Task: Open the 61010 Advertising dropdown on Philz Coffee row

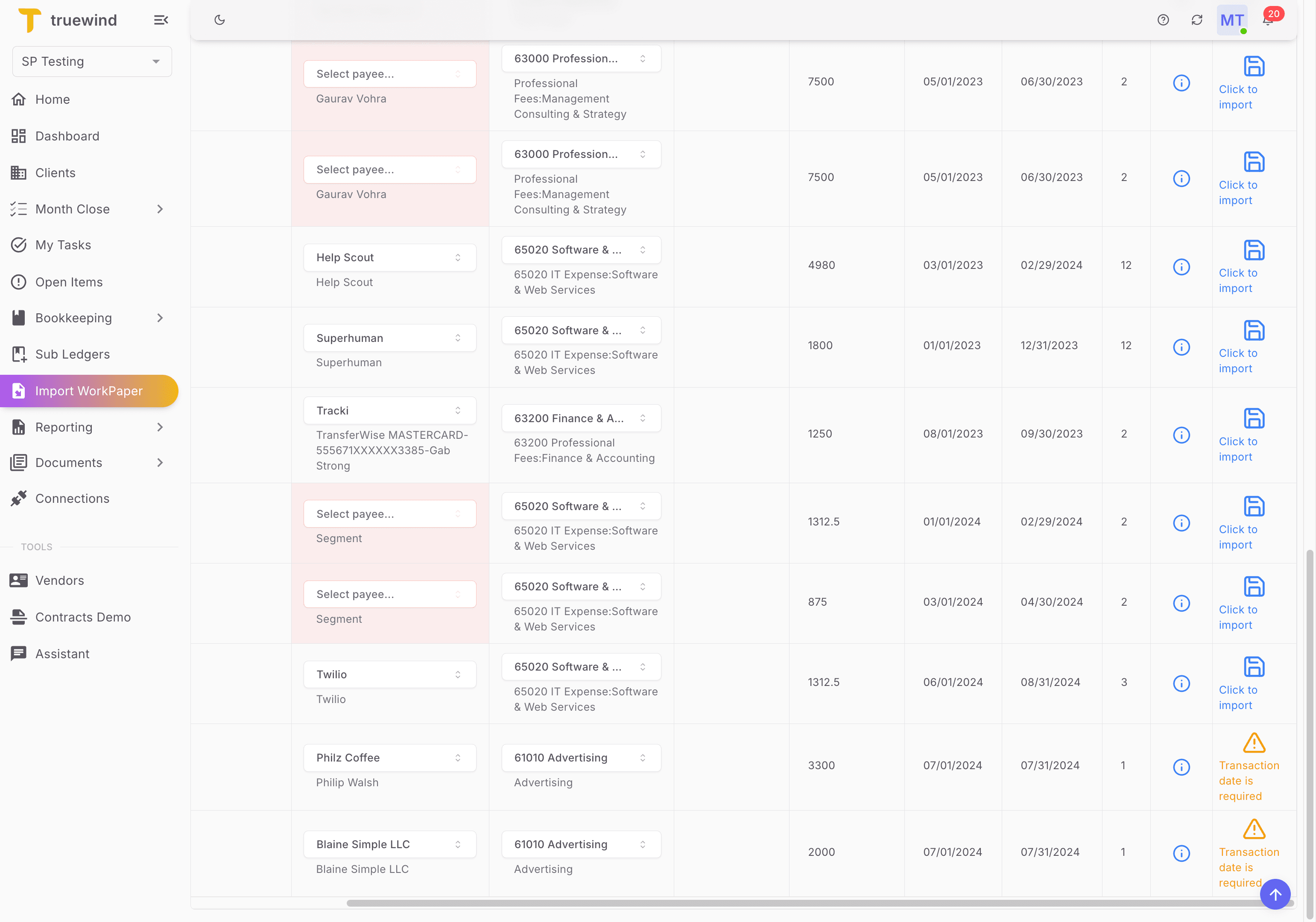Action: pyautogui.click(x=581, y=758)
